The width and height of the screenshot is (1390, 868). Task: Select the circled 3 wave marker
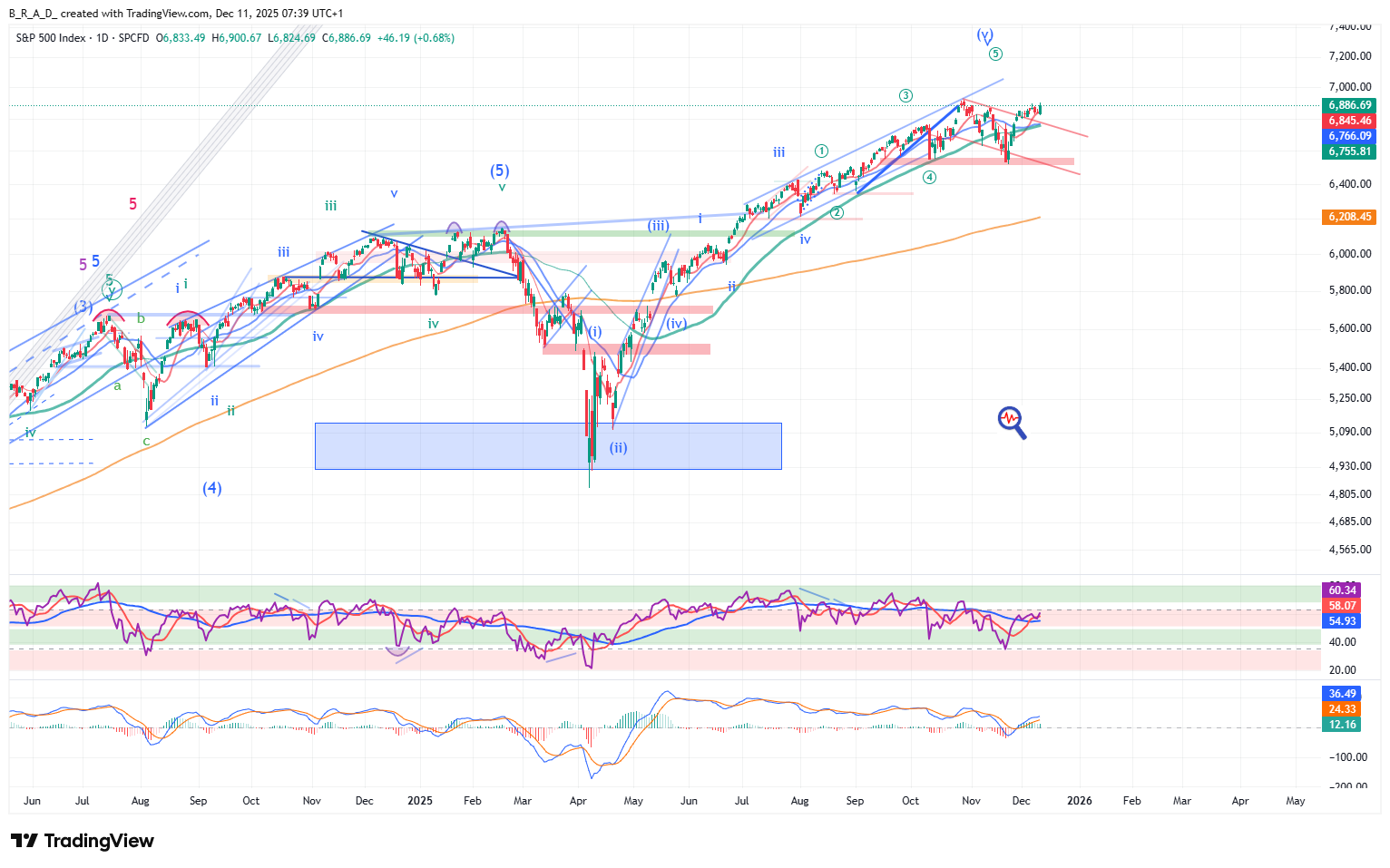click(905, 96)
